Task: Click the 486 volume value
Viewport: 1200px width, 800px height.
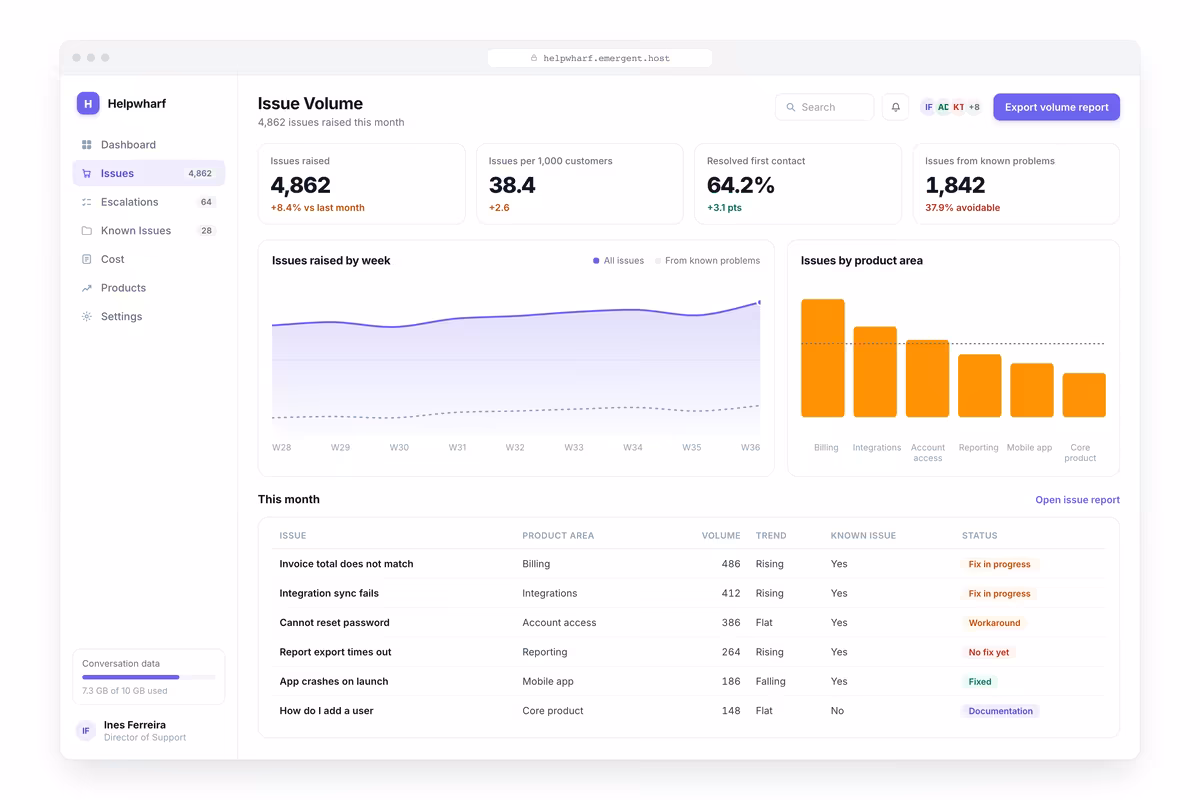Action: click(x=731, y=564)
